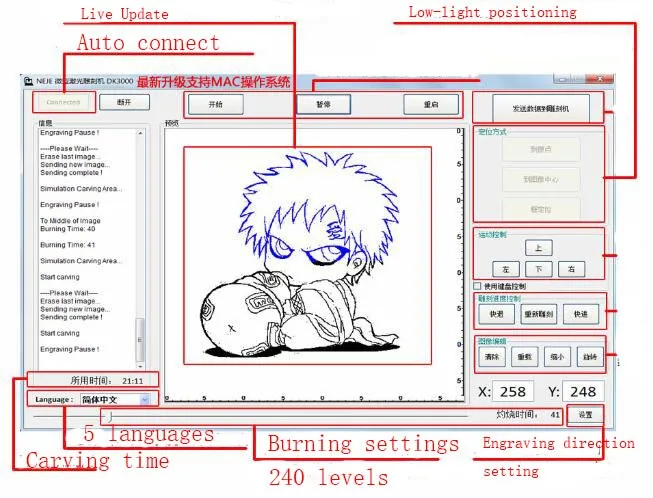The height and width of the screenshot is (498, 653).
Task: Click the 重新雕刻 re-engrave button
Action: tap(538, 314)
